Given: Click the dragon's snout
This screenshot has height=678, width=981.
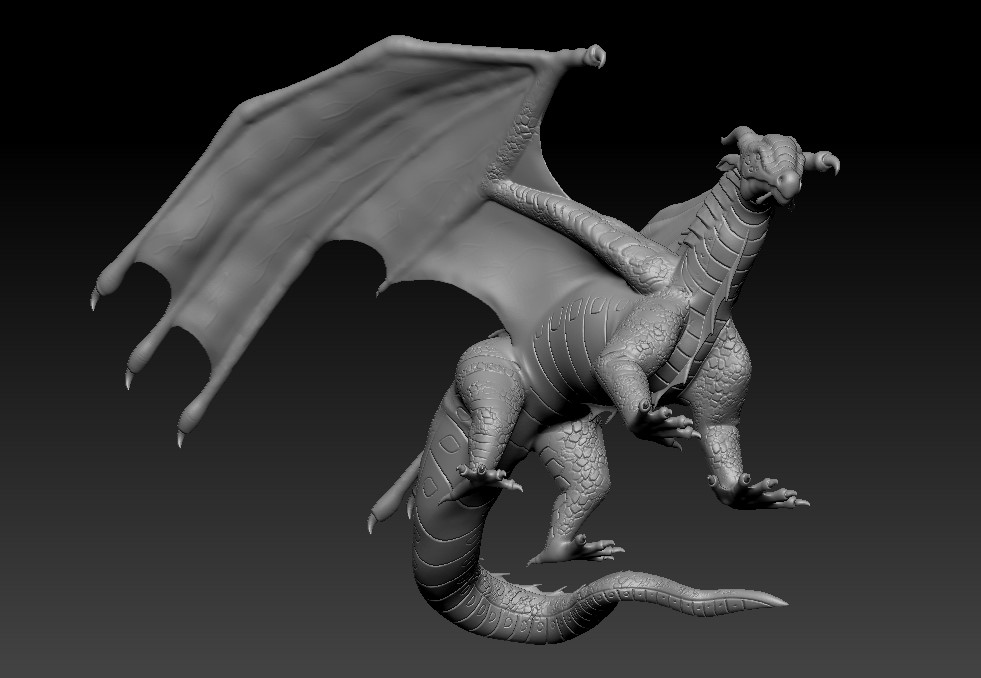Looking at the screenshot, I should click(x=788, y=182).
